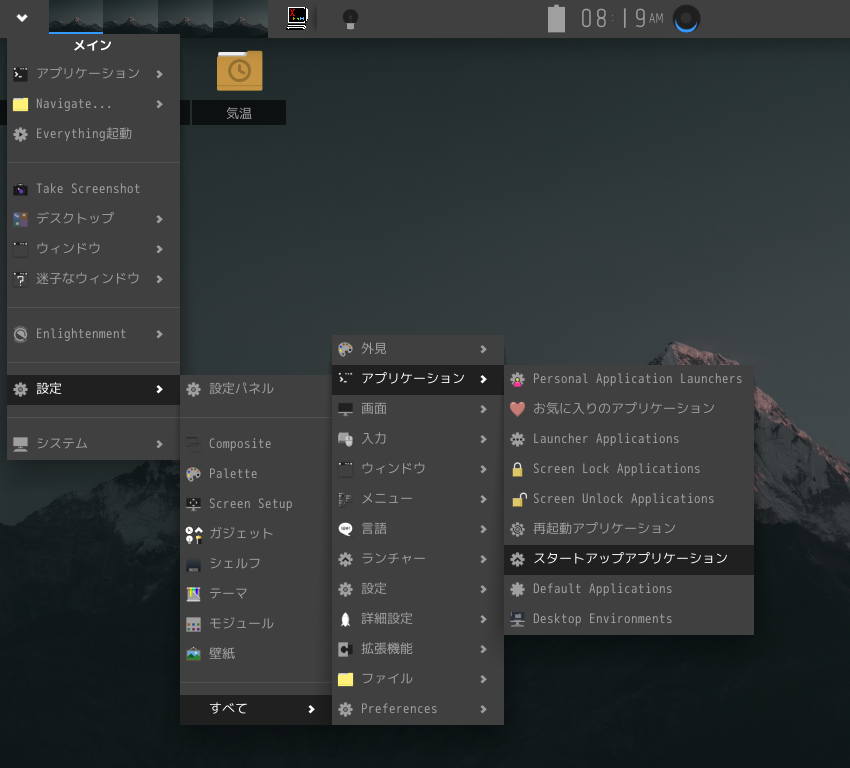This screenshot has width=850, height=768.
Task: Open Desktop Environments menu entry
Action: pyautogui.click(x=602, y=619)
